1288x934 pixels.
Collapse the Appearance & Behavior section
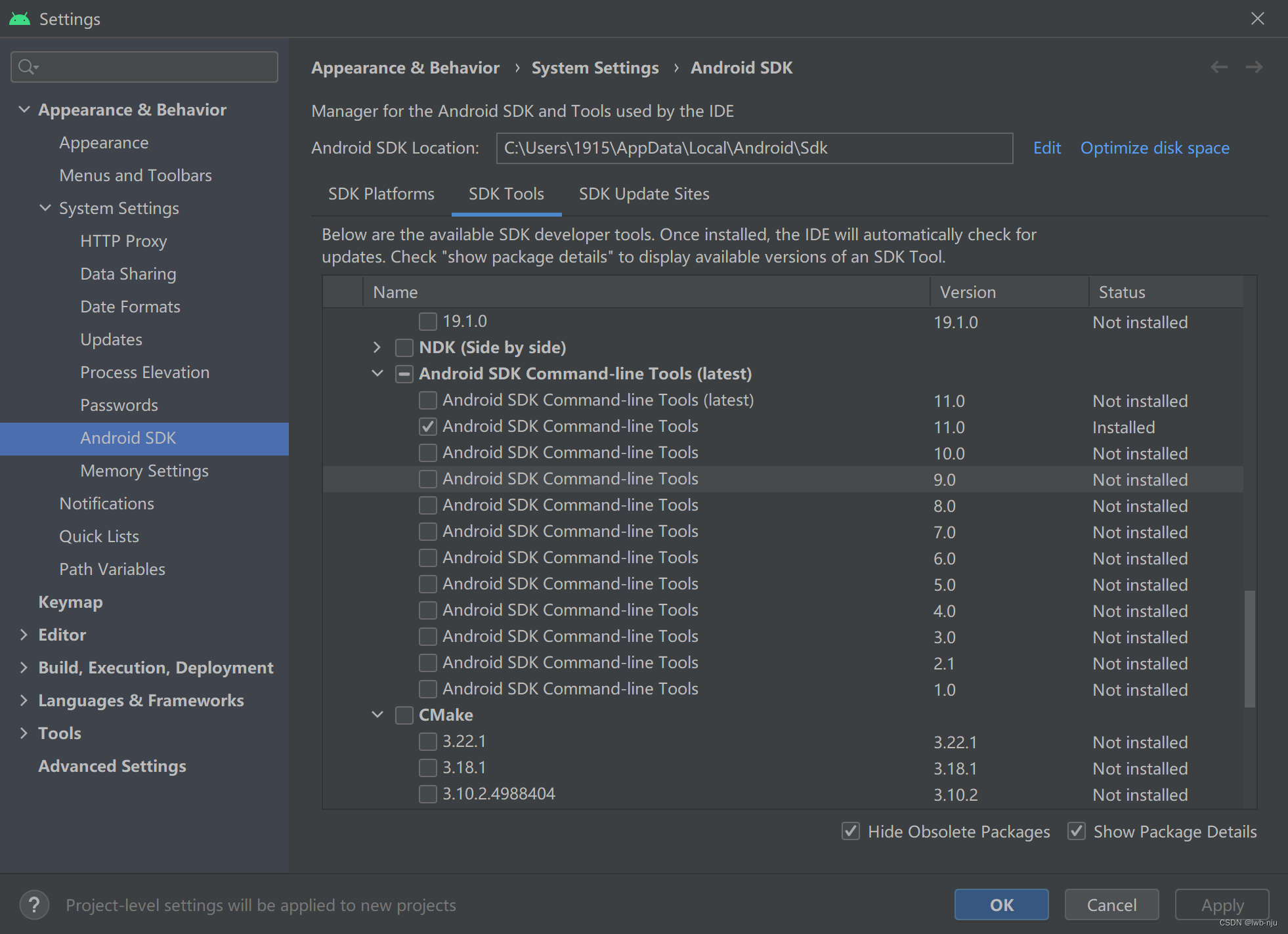[24, 110]
